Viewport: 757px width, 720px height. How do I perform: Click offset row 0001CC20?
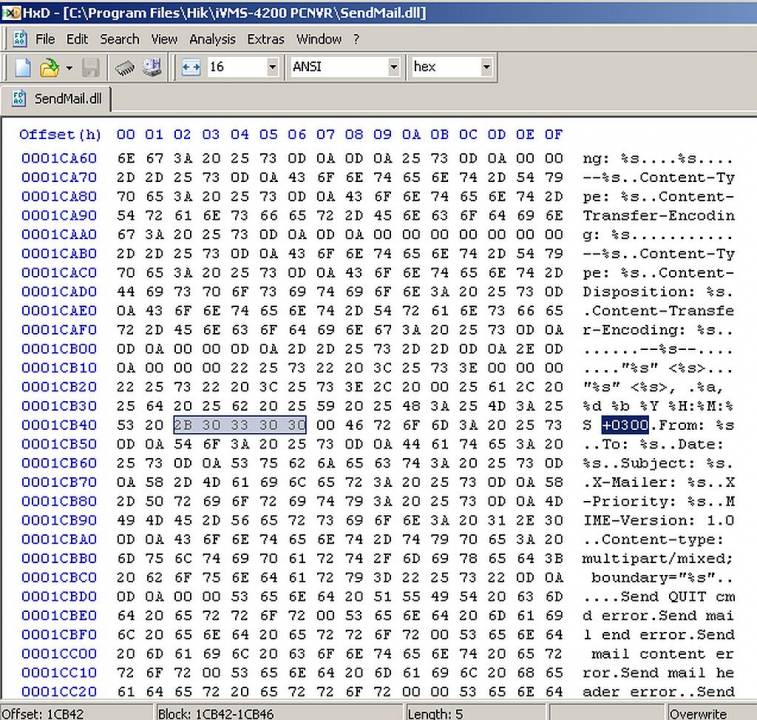tap(59, 692)
